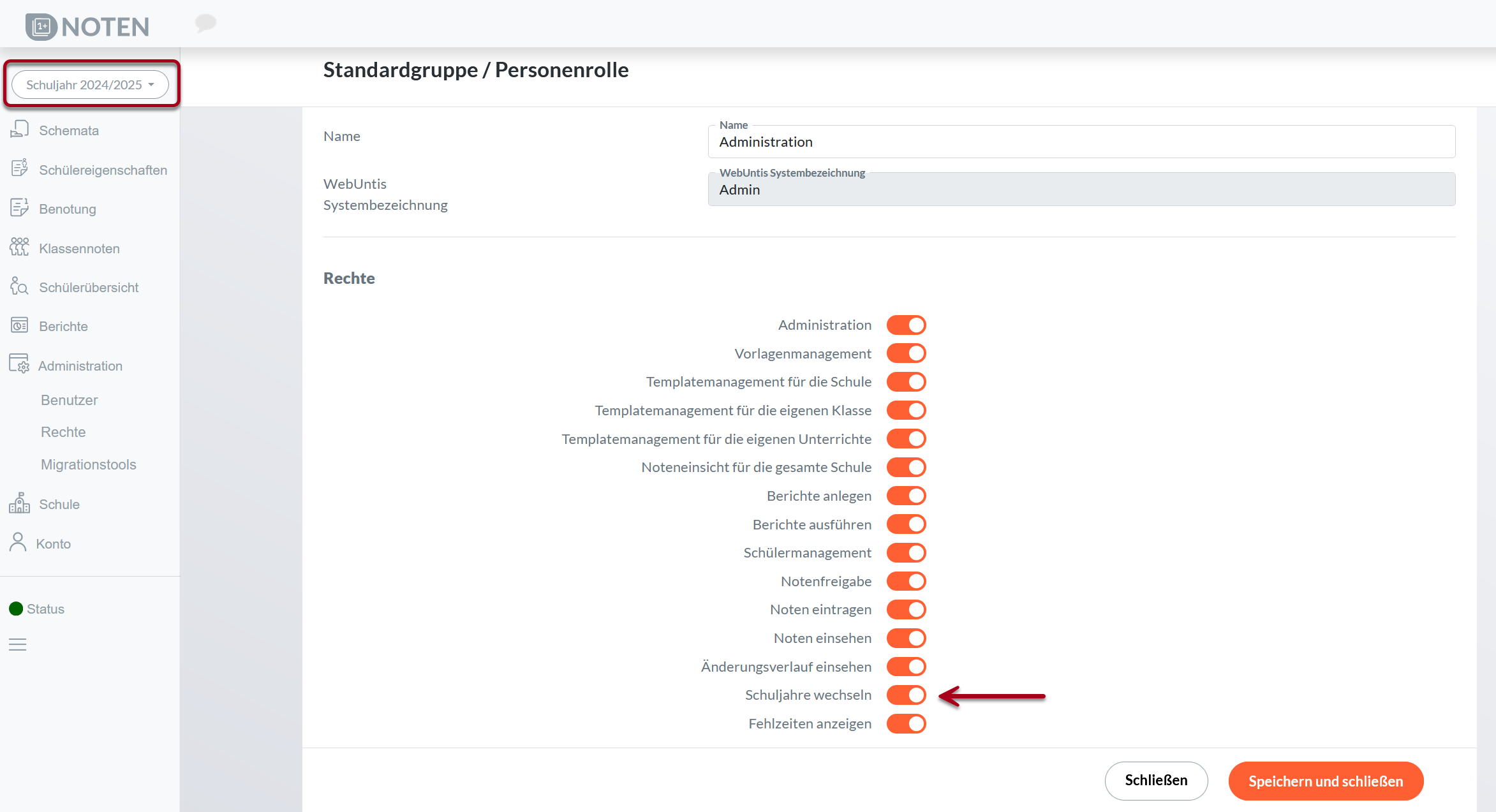The width and height of the screenshot is (1496, 812).
Task: Go to the Benutzer submenu item
Action: pyautogui.click(x=69, y=400)
